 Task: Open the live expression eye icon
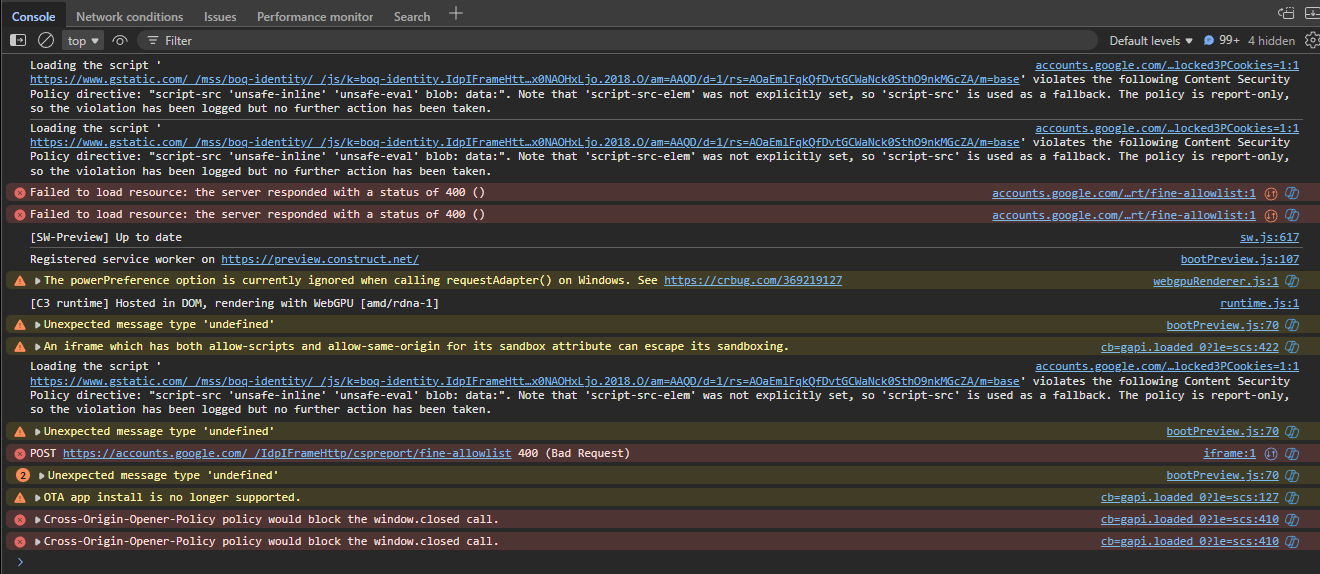coord(120,40)
